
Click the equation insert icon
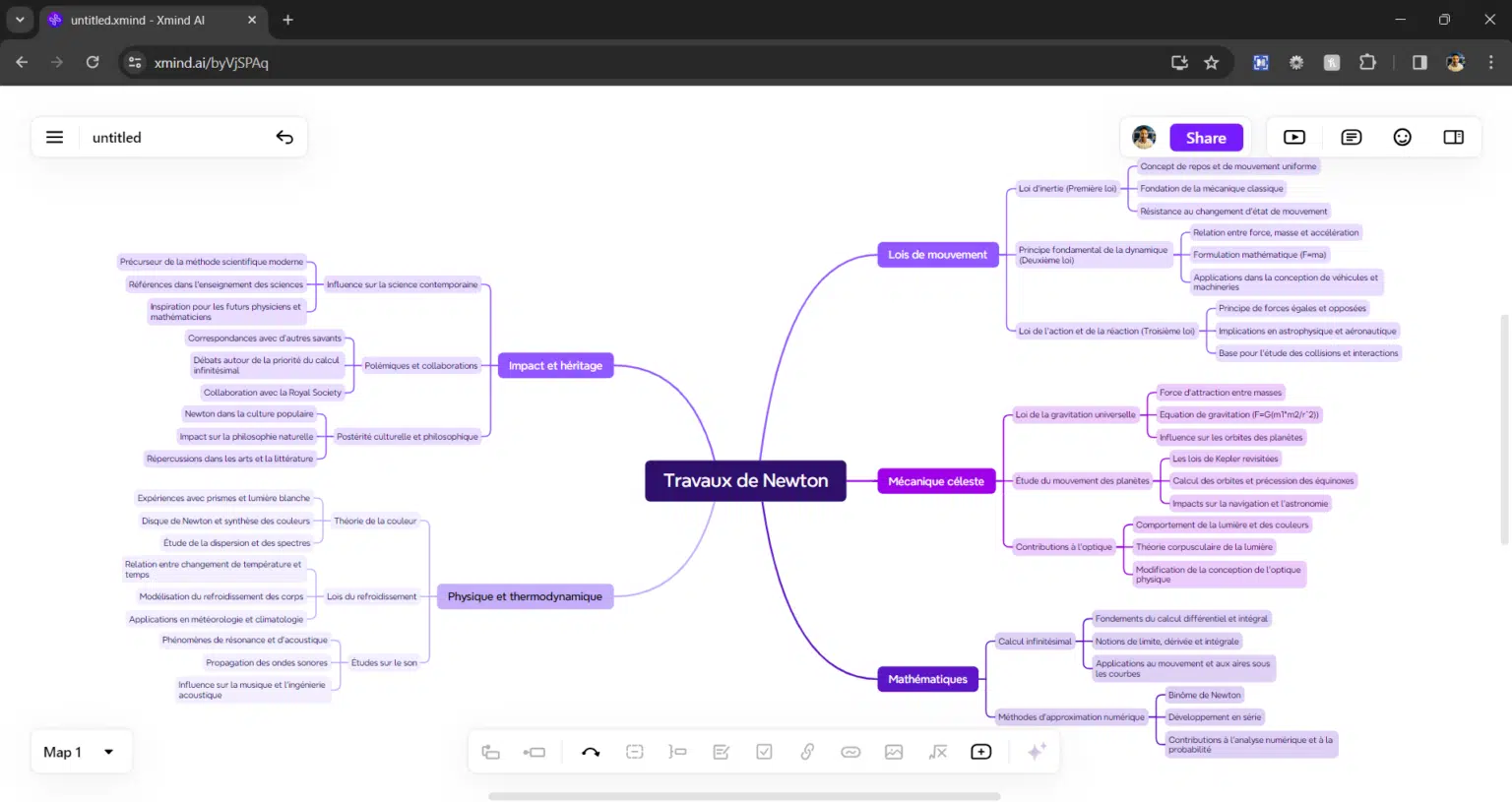pyautogui.click(x=938, y=752)
